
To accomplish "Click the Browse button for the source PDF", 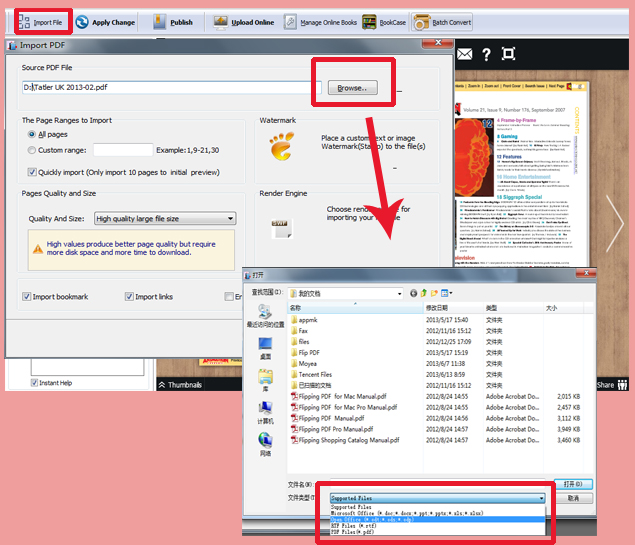I will point(352,87).
